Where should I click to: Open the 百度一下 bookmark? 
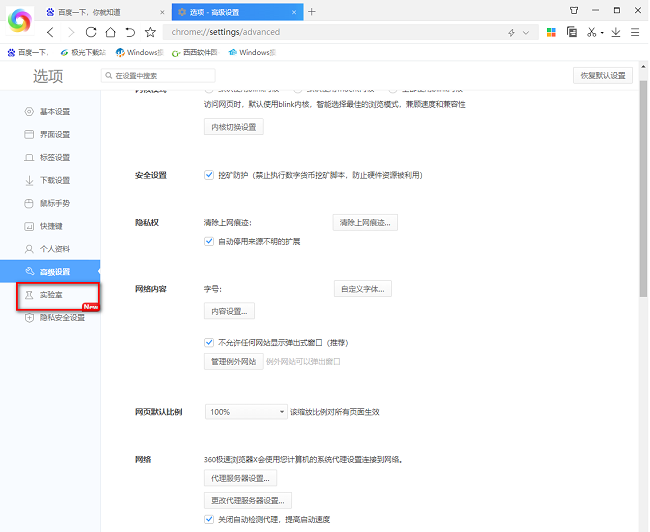28,52
